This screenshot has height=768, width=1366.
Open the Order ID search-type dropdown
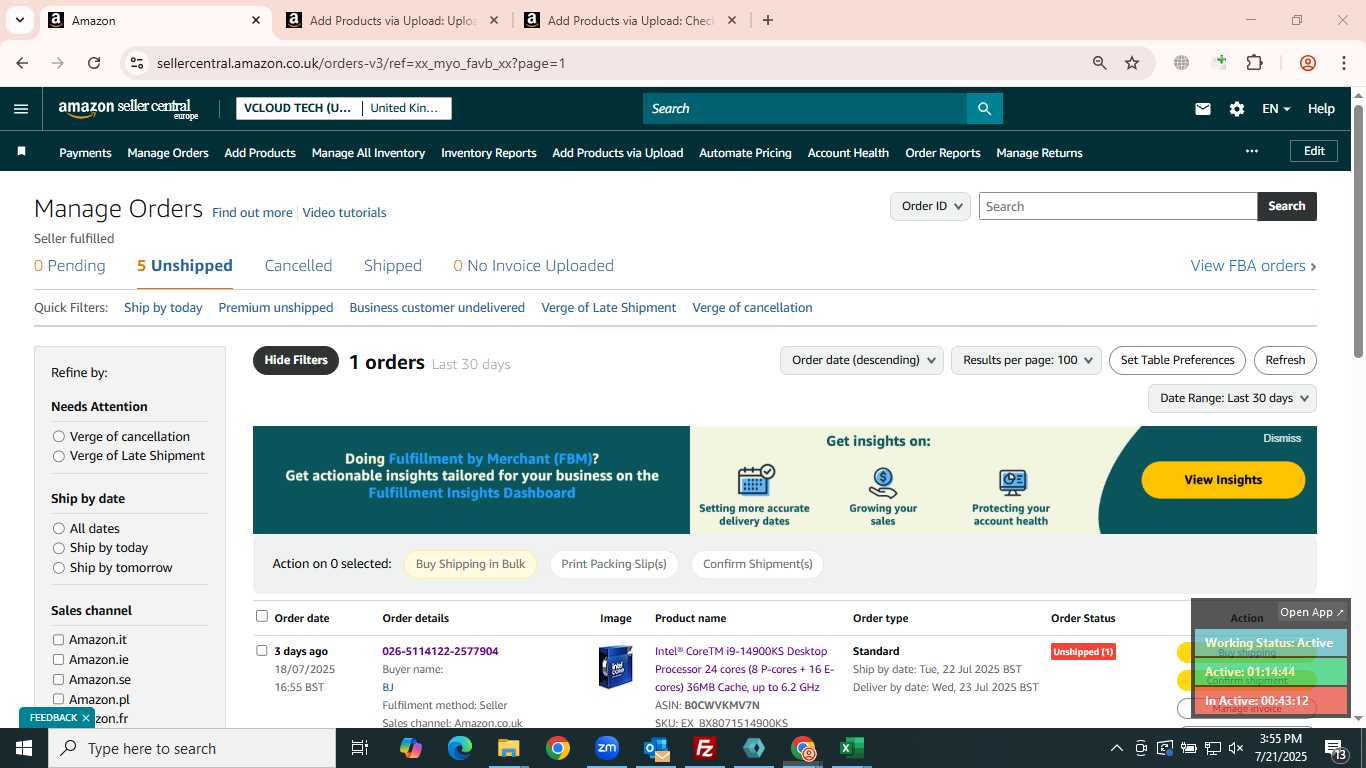930,206
